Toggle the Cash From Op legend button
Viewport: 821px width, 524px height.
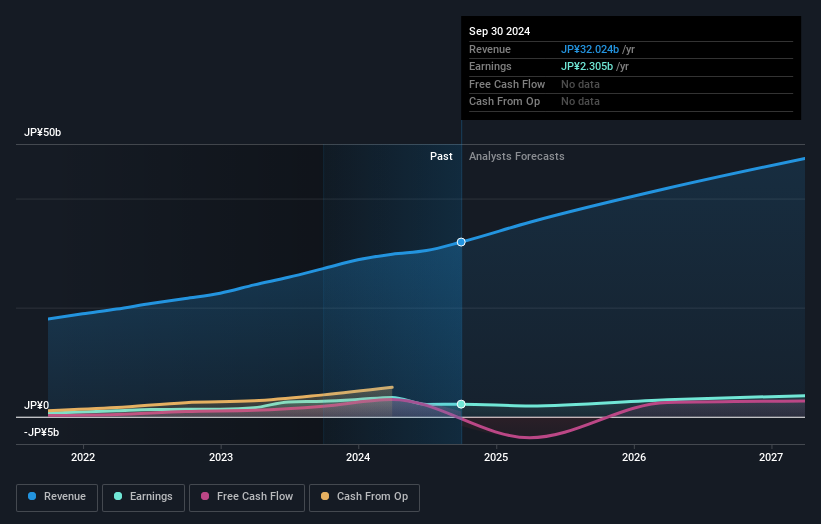(x=364, y=497)
